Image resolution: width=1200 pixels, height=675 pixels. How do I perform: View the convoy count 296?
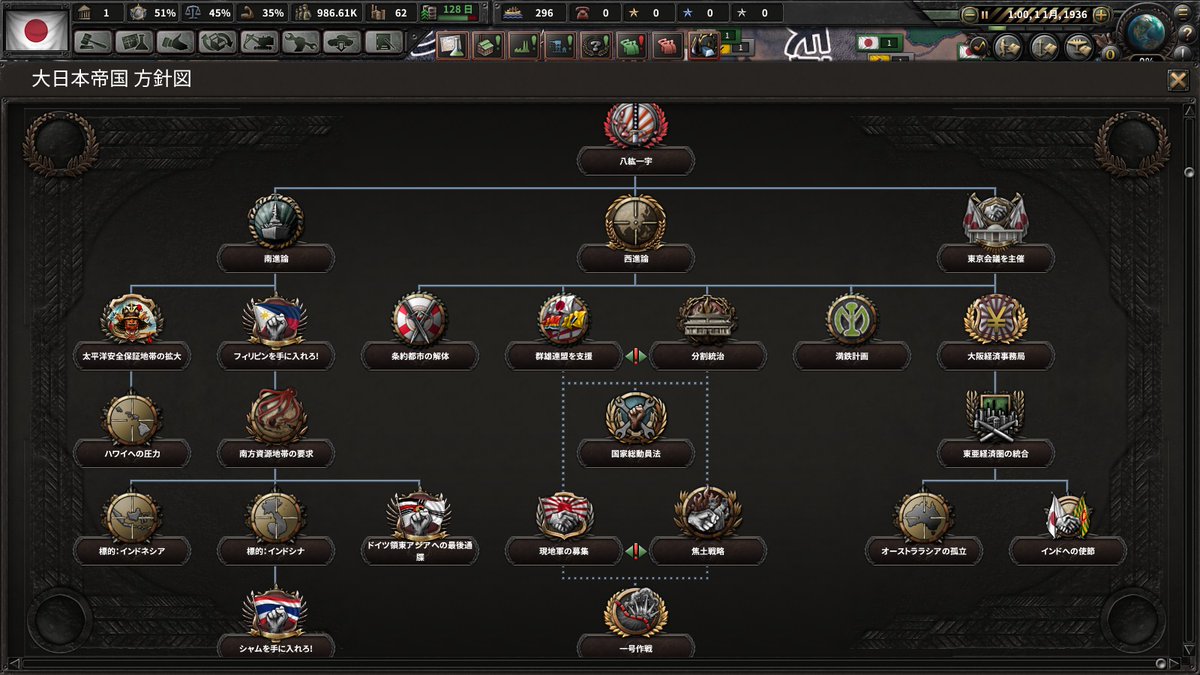point(531,13)
